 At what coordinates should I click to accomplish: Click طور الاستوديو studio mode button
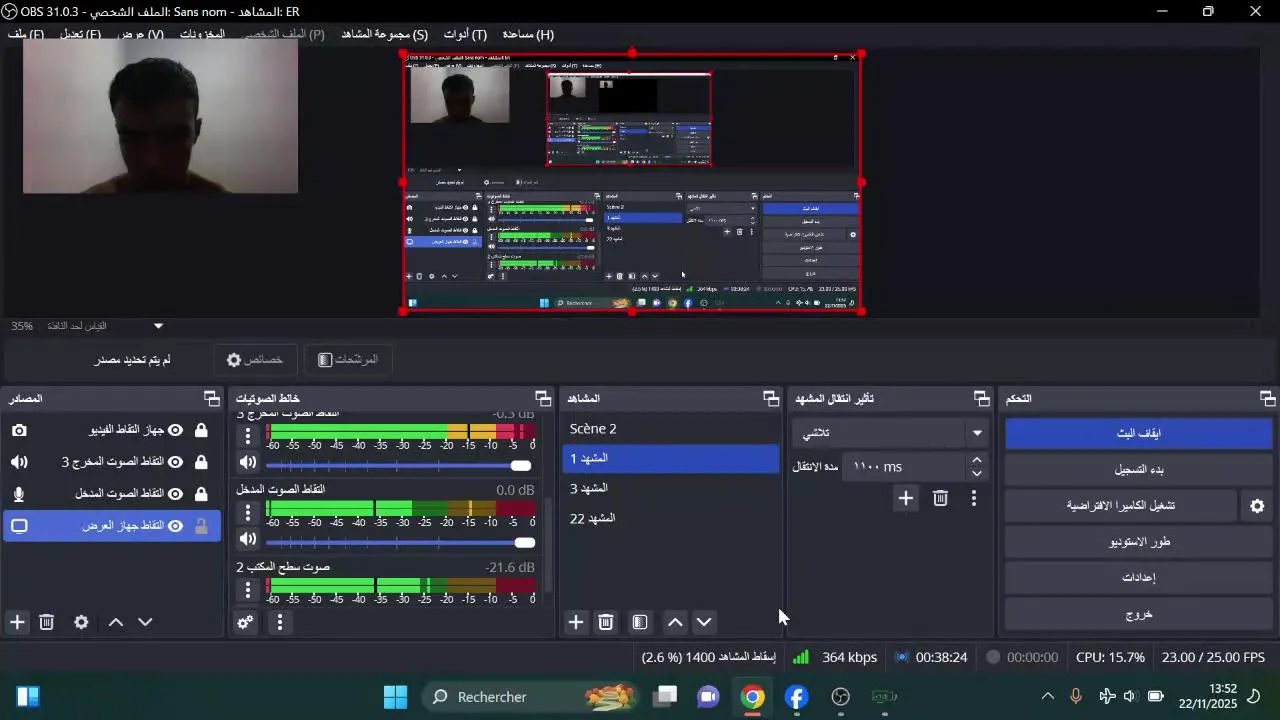[1138, 541]
